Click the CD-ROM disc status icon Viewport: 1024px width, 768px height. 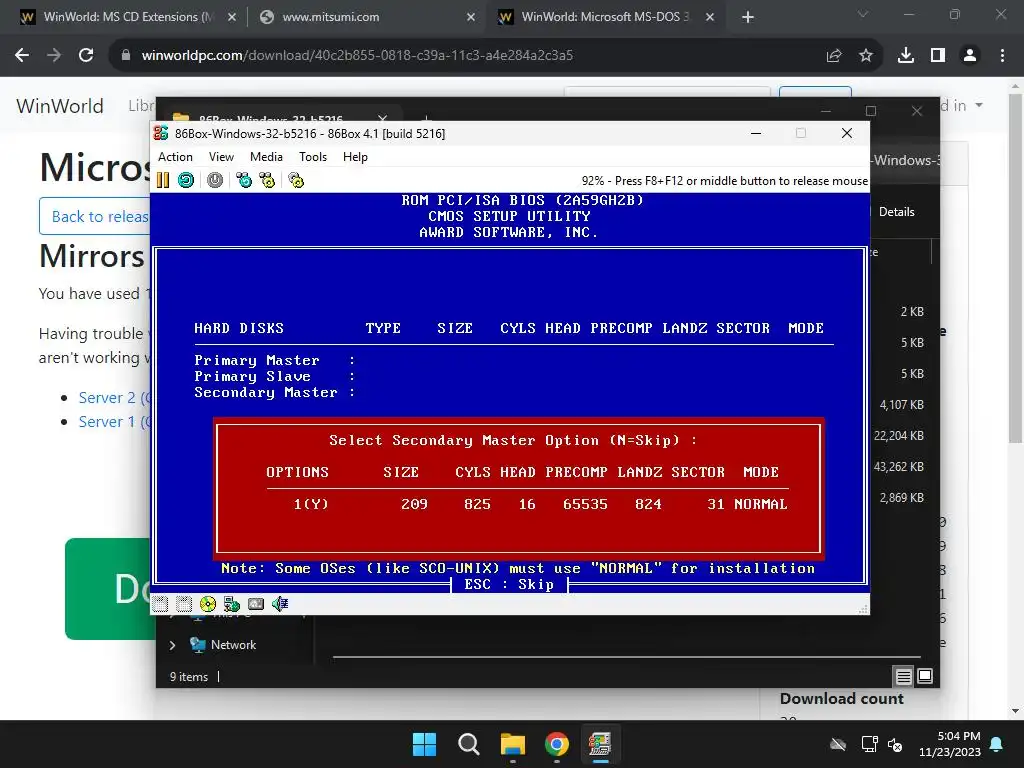pos(208,604)
